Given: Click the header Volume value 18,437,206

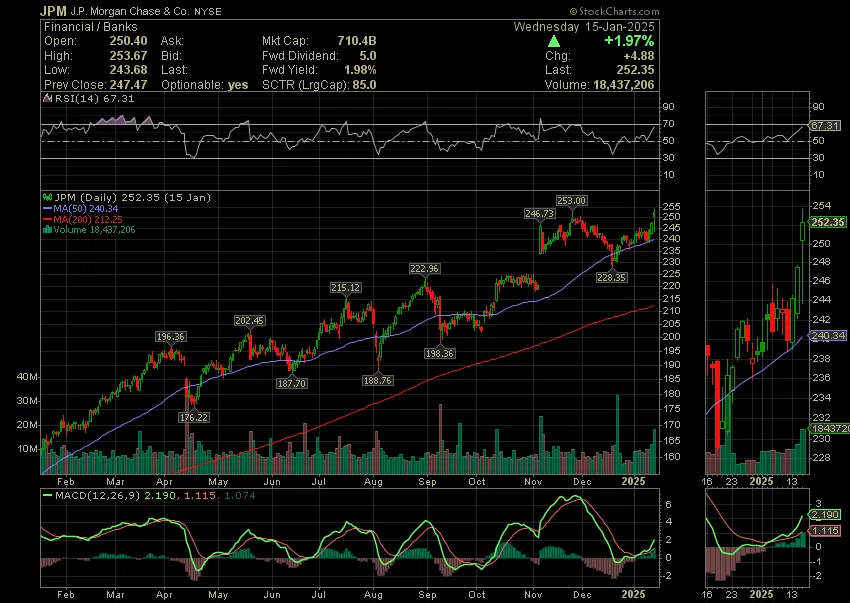Looking at the screenshot, I should (623, 85).
